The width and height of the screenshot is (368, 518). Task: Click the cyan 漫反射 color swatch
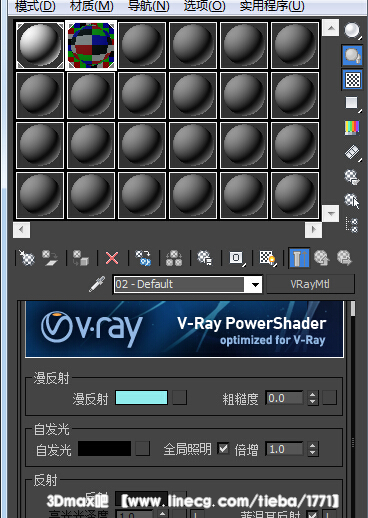click(141, 398)
